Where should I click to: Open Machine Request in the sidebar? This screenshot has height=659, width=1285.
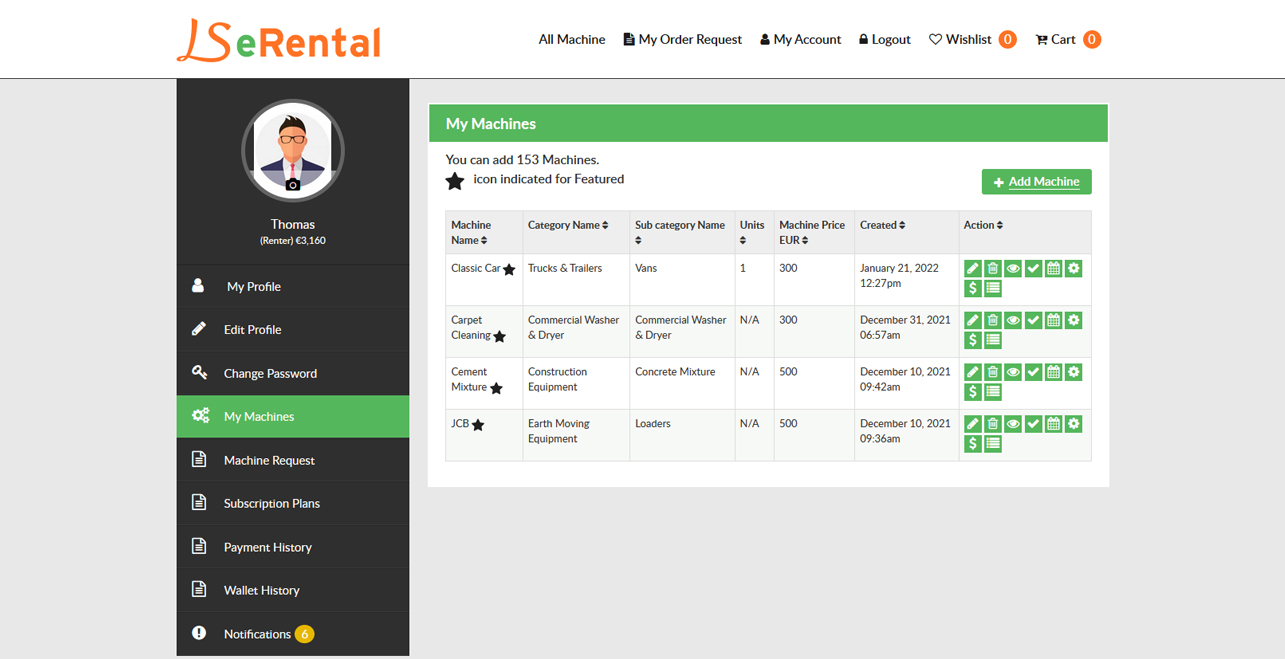pyautogui.click(x=269, y=460)
